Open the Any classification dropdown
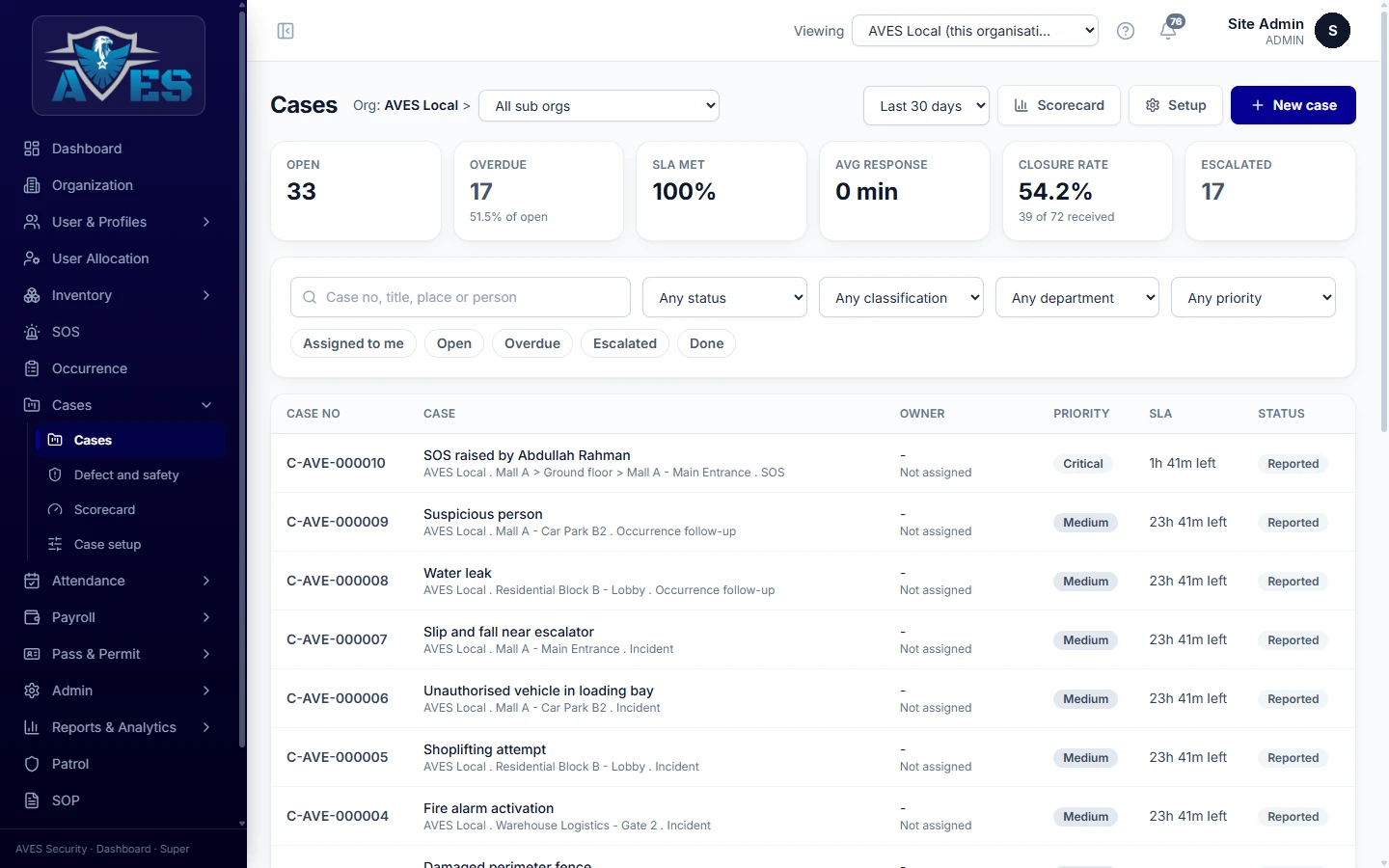 click(901, 298)
